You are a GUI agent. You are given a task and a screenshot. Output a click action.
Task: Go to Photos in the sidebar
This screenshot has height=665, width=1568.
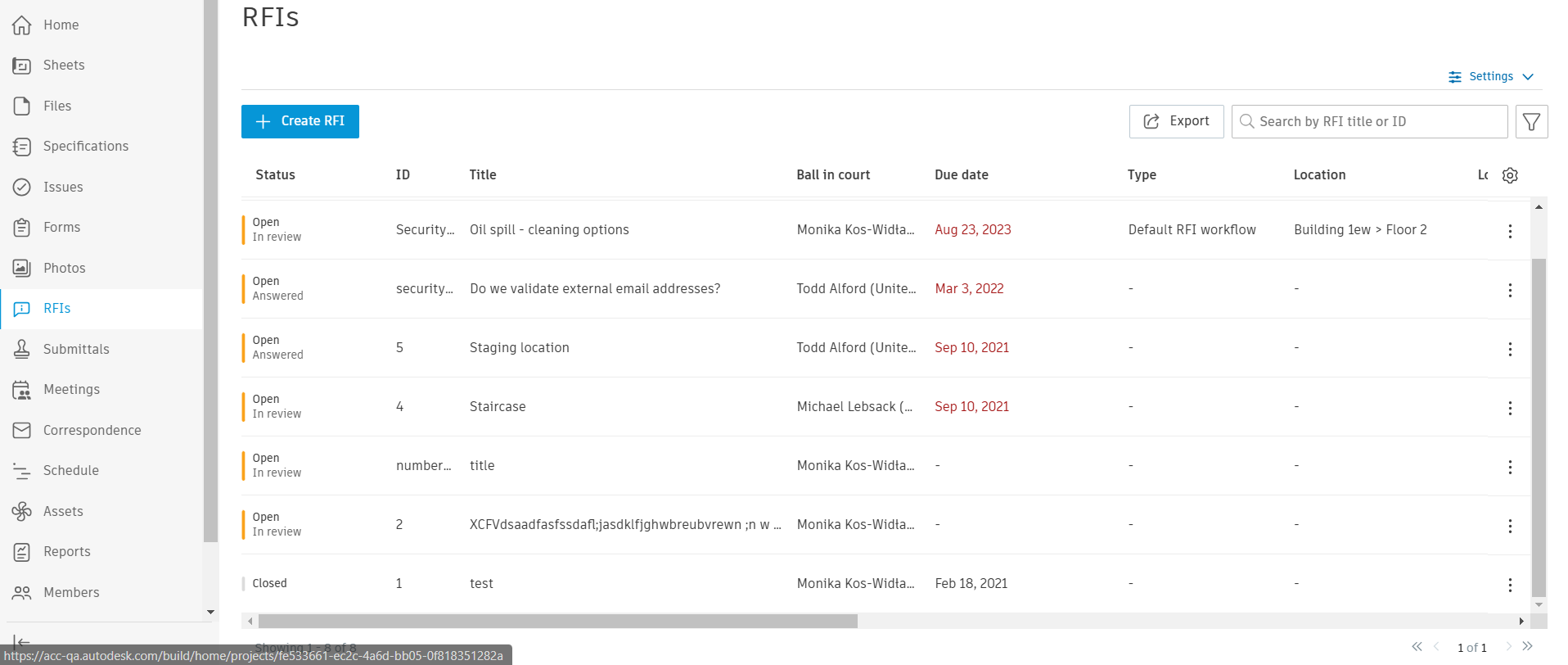pos(64,268)
